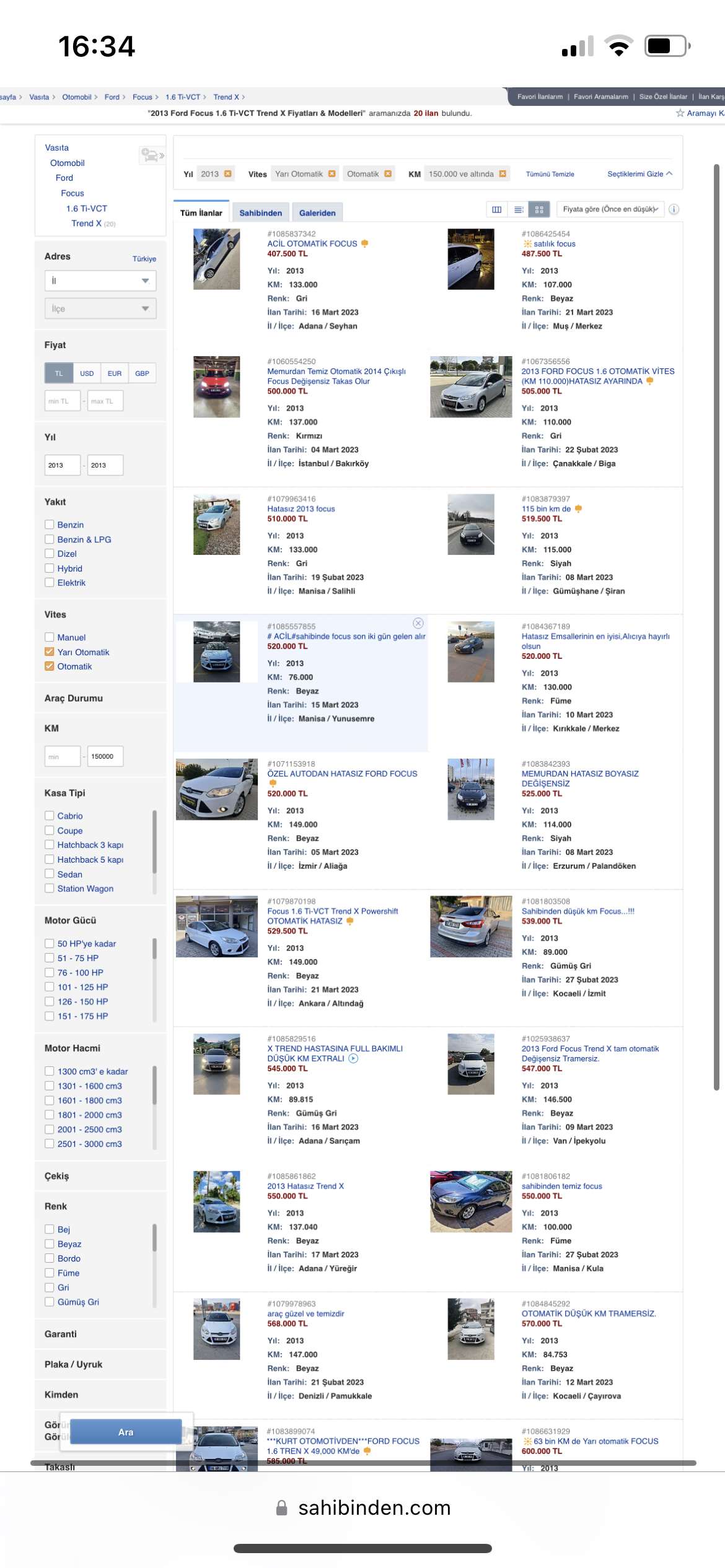Select EUR currency tab
Image resolution: width=725 pixels, height=1568 pixels.
click(x=115, y=373)
